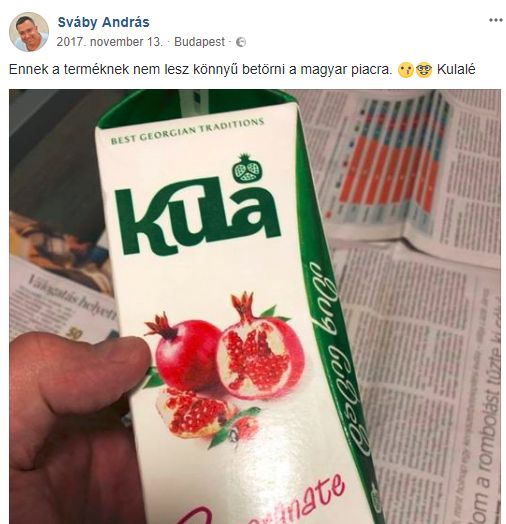Open the post options three-dot menu

496,20
